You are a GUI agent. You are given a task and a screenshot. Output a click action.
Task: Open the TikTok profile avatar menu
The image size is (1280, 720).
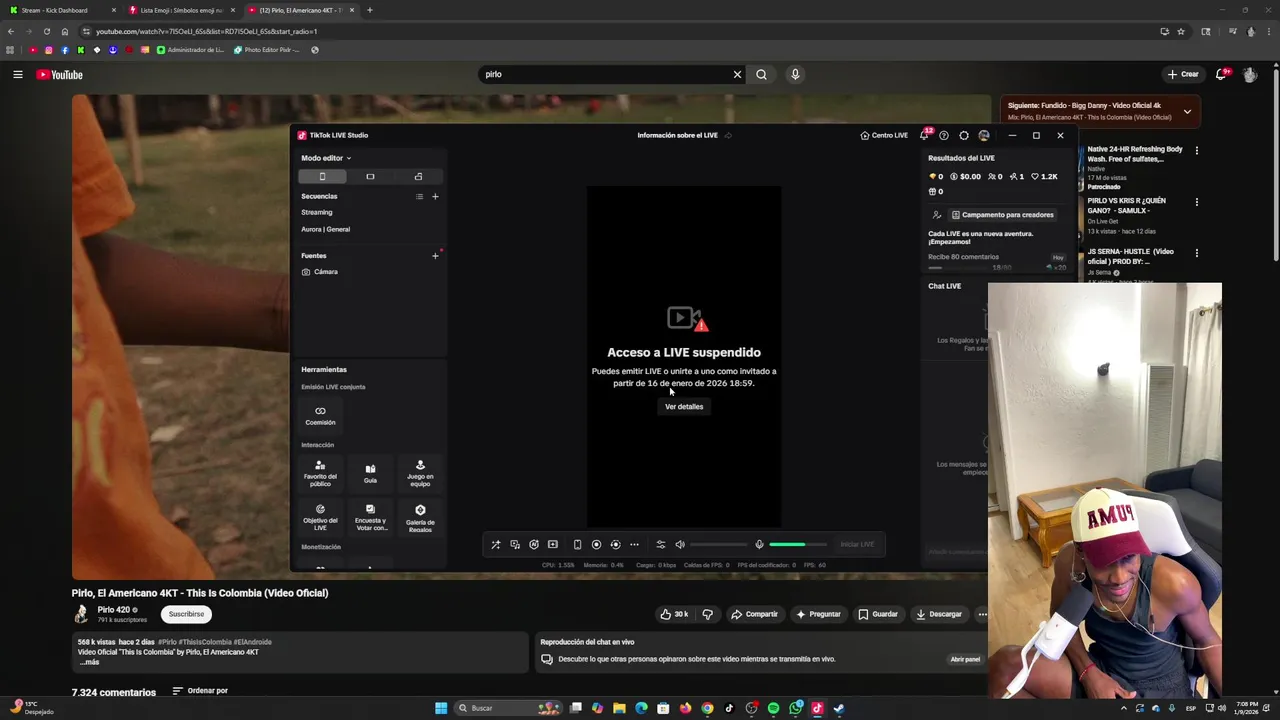(x=984, y=136)
